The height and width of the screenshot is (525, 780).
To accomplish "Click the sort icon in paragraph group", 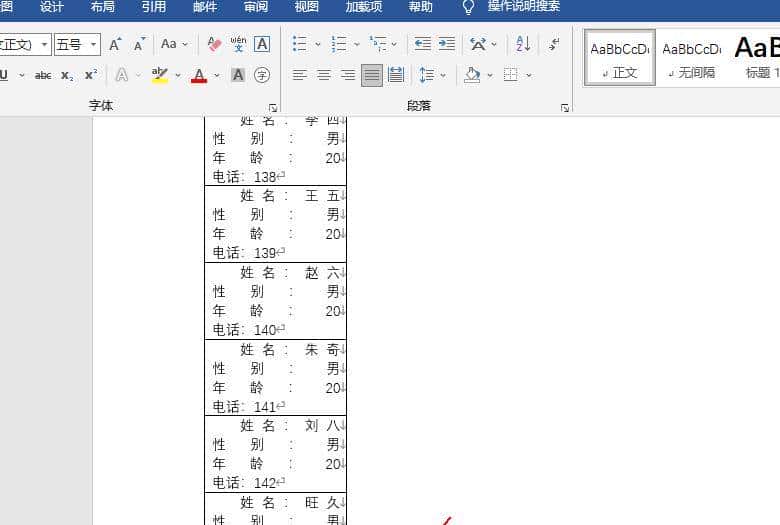I will tap(523, 44).
